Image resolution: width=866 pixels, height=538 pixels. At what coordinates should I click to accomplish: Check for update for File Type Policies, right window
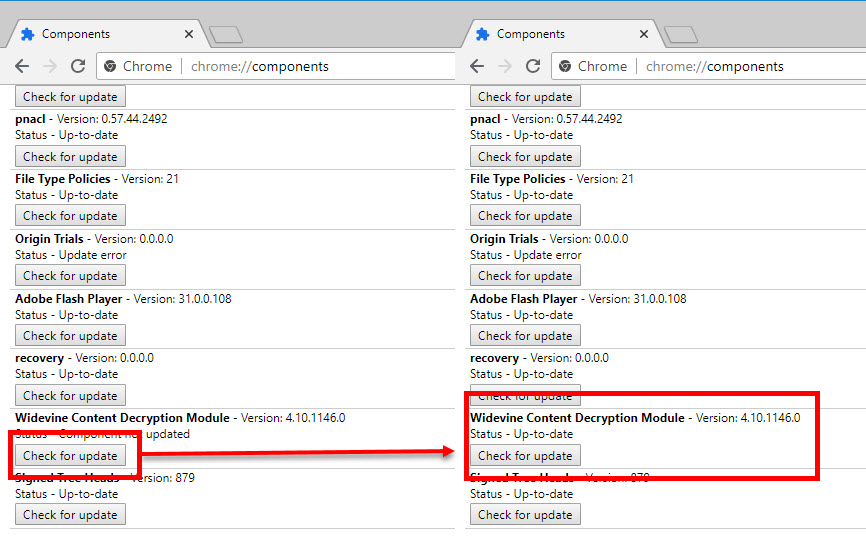coord(525,216)
